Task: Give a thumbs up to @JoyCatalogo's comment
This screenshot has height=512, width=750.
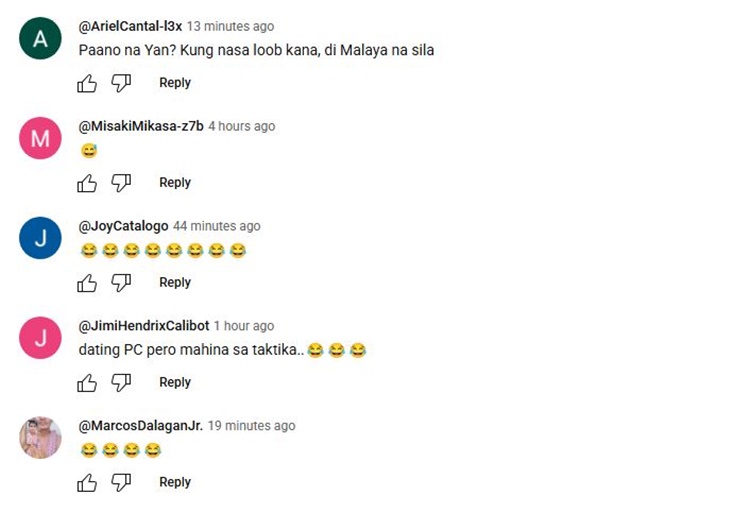Action: pos(87,283)
